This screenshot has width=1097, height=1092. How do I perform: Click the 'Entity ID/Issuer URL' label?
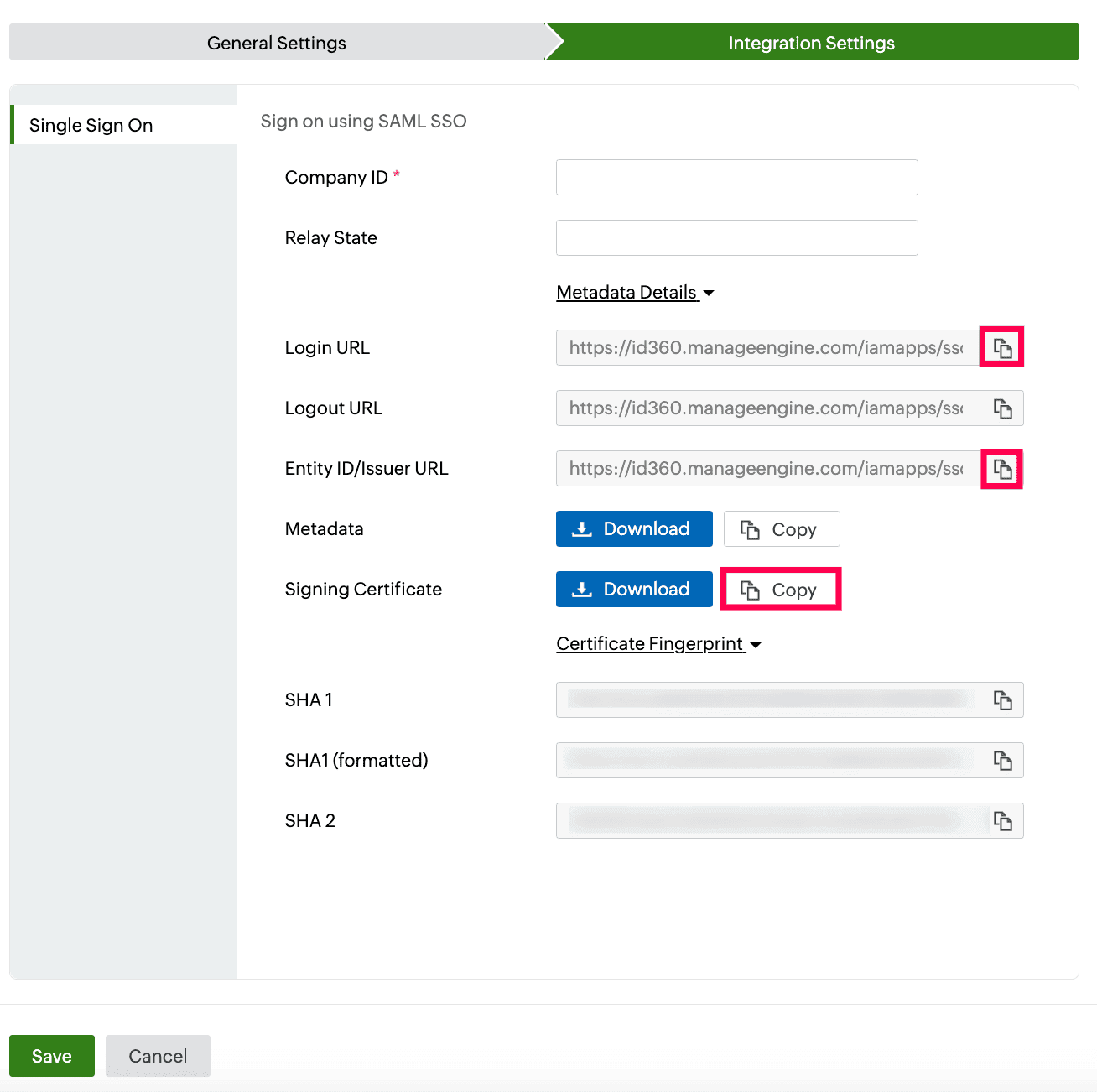[367, 469]
